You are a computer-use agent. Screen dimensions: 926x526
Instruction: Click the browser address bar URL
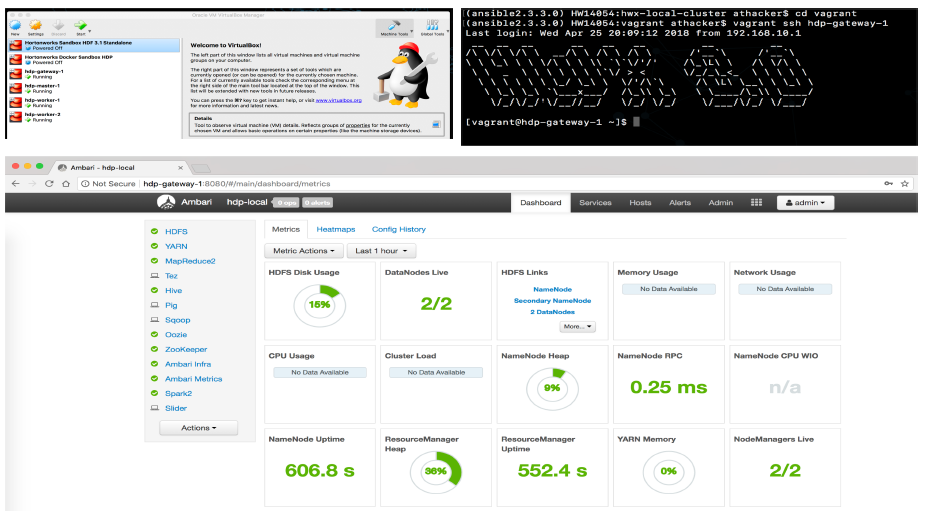[x=237, y=184]
